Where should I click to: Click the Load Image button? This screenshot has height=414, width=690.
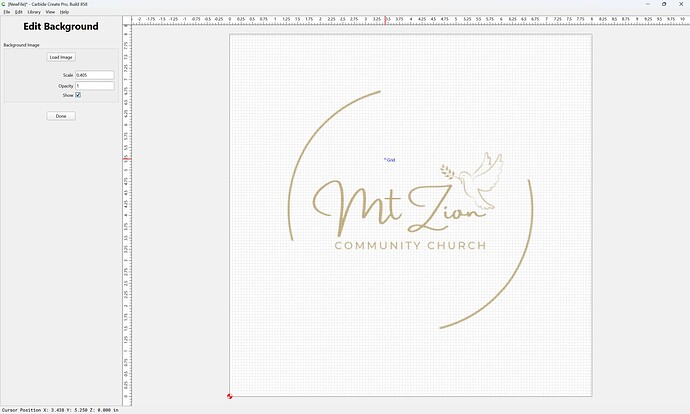coord(61,57)
